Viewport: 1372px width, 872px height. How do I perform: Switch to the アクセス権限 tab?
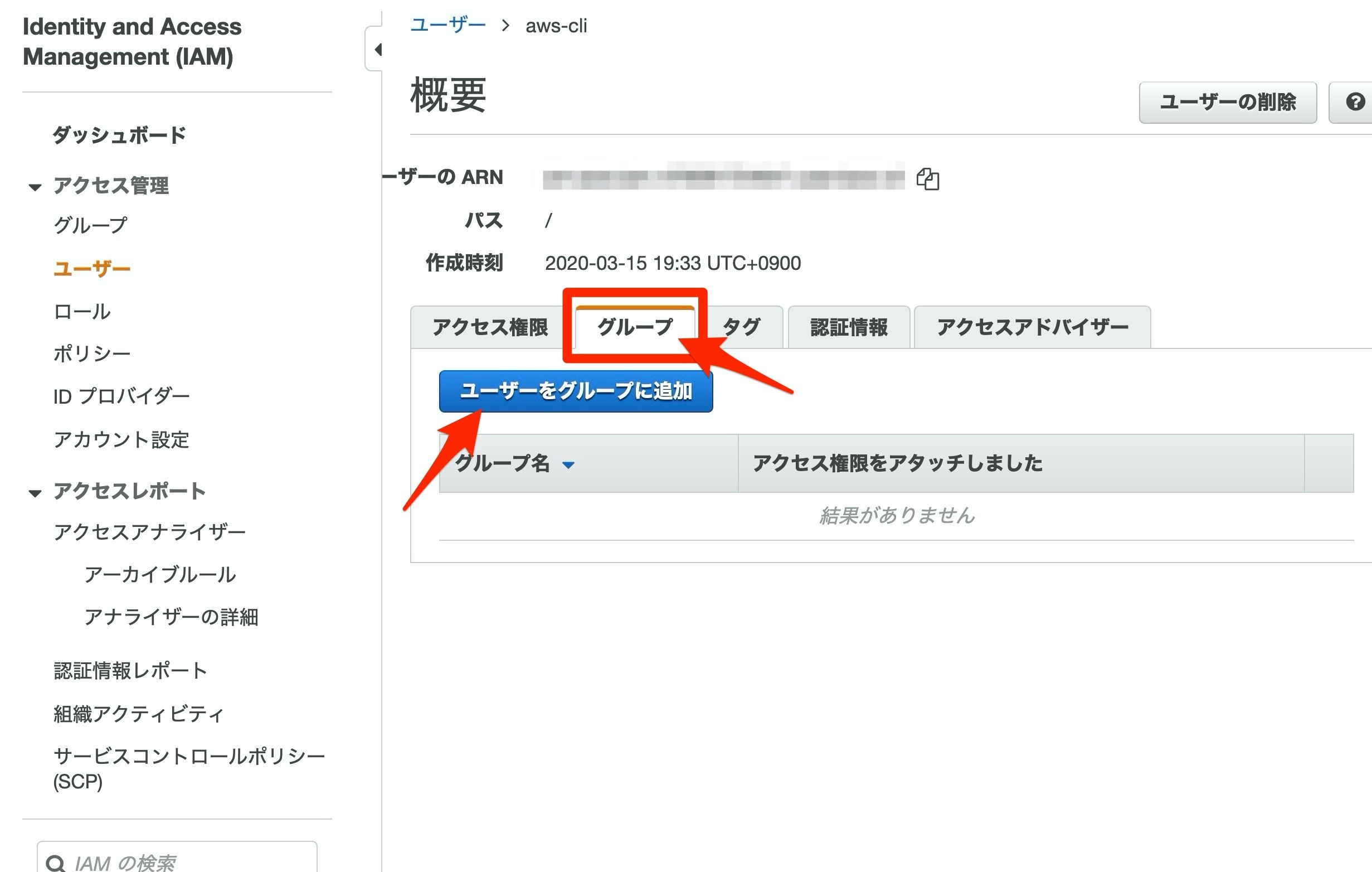point(490,327)
